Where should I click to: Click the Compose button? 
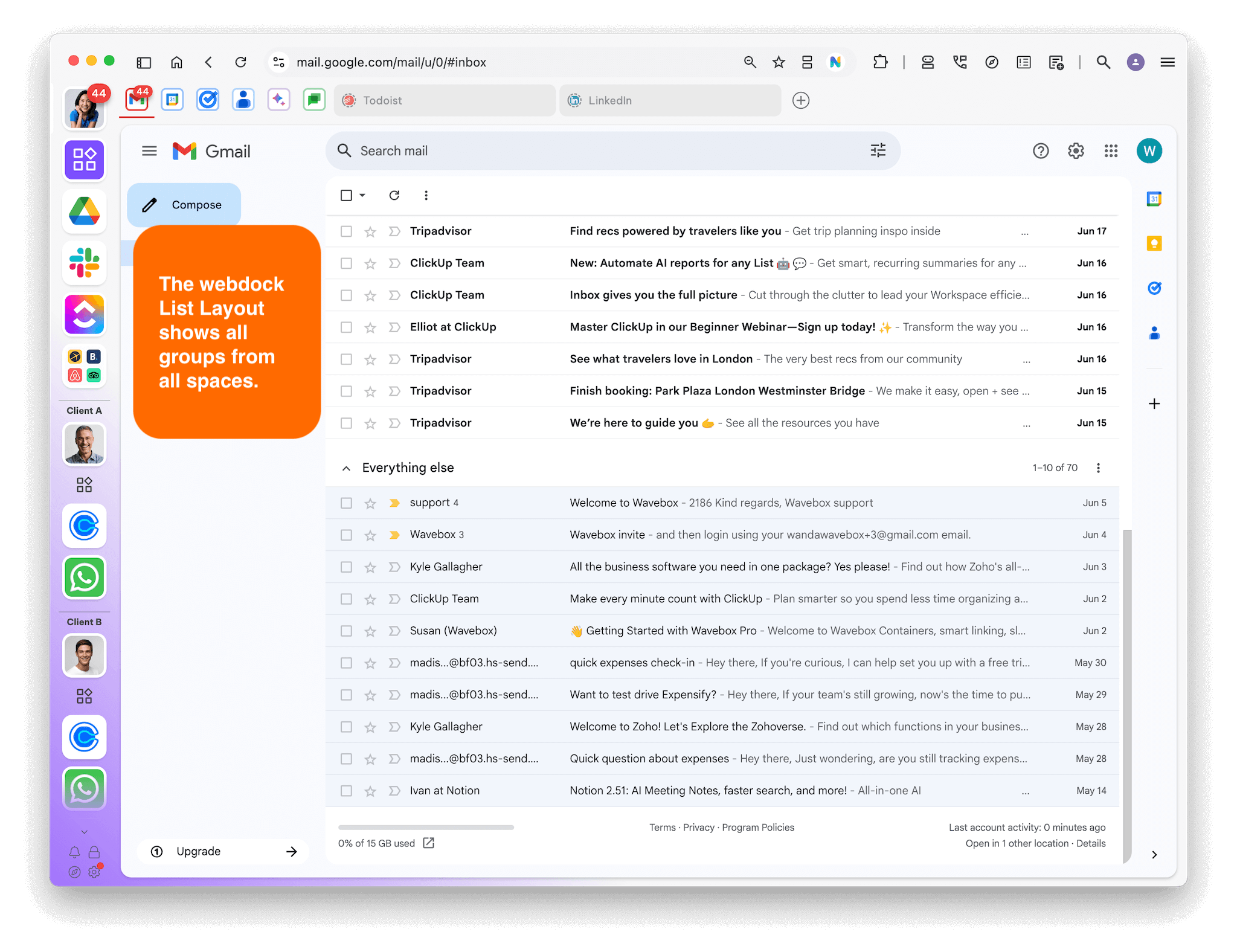point(184,205)
